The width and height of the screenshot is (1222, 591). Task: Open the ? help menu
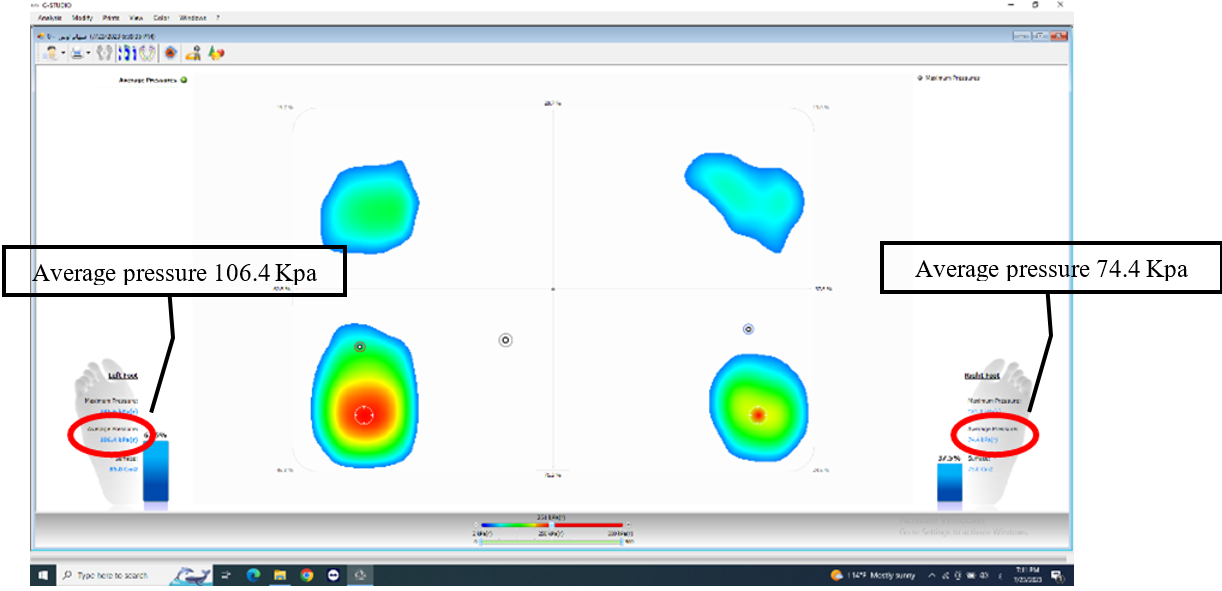coord(218,18)
